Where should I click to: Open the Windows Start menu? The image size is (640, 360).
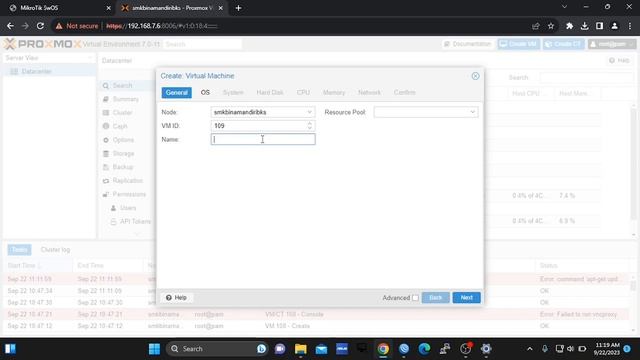click(154, 349)
